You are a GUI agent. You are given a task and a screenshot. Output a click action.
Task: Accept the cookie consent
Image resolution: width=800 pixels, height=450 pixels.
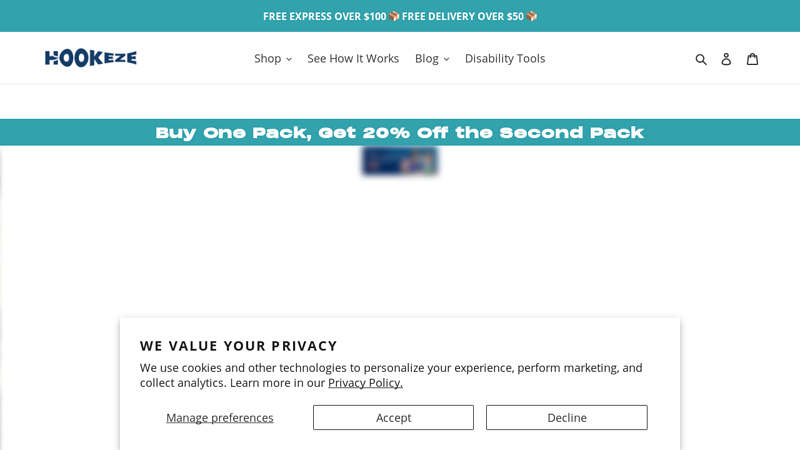point(393,417)
